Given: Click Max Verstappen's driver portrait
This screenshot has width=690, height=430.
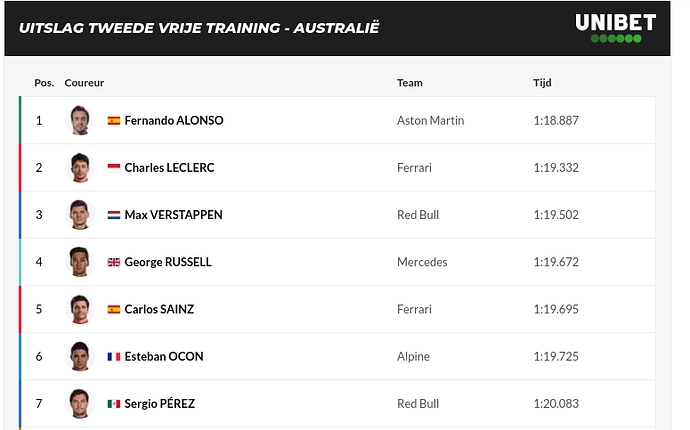Looking at the screenshot, I should pos(80,214).
